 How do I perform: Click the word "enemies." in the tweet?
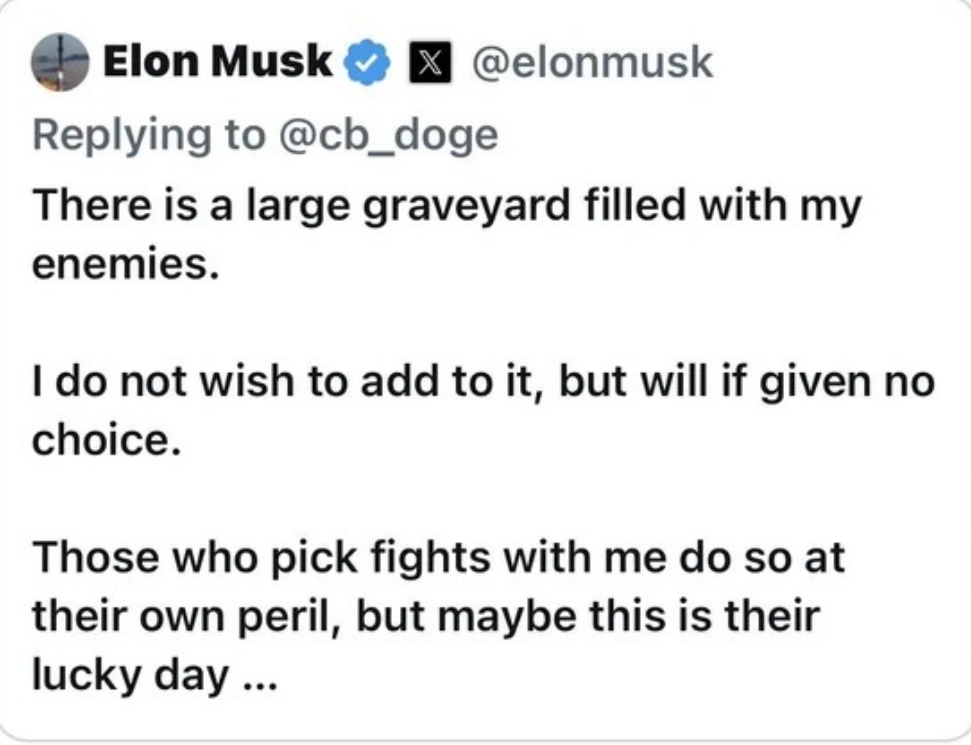126,264
